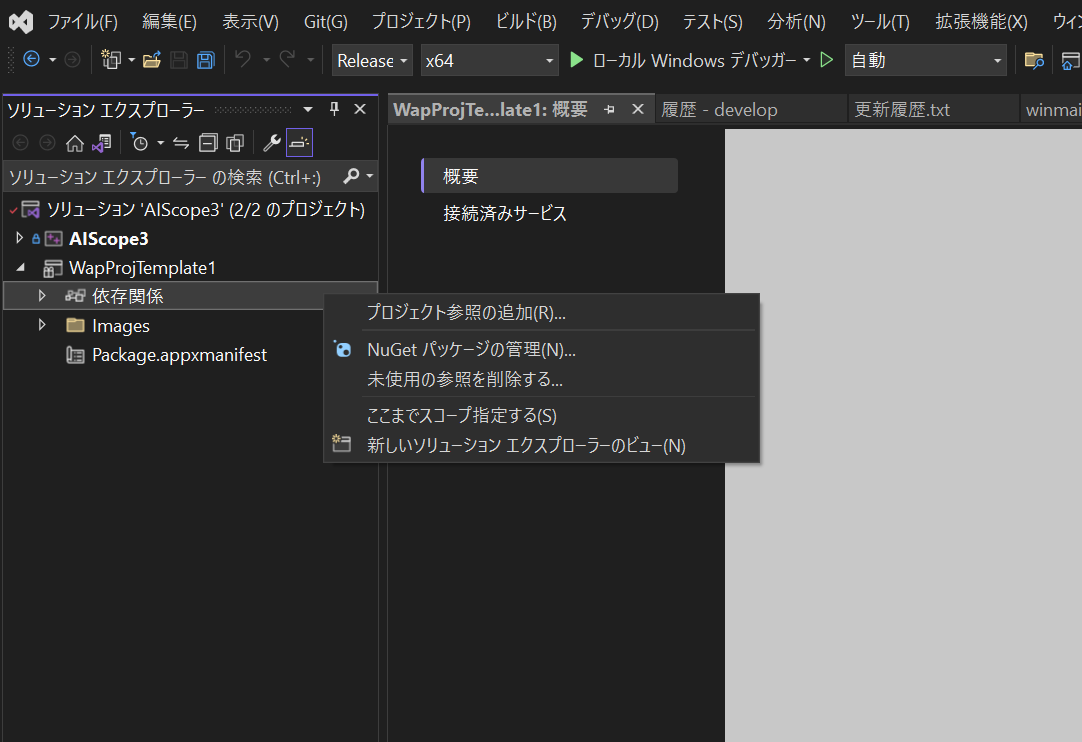1082x742 pixels.
Task: Open the デバッグ(D) menu
Action: click(x=618, y=20)
